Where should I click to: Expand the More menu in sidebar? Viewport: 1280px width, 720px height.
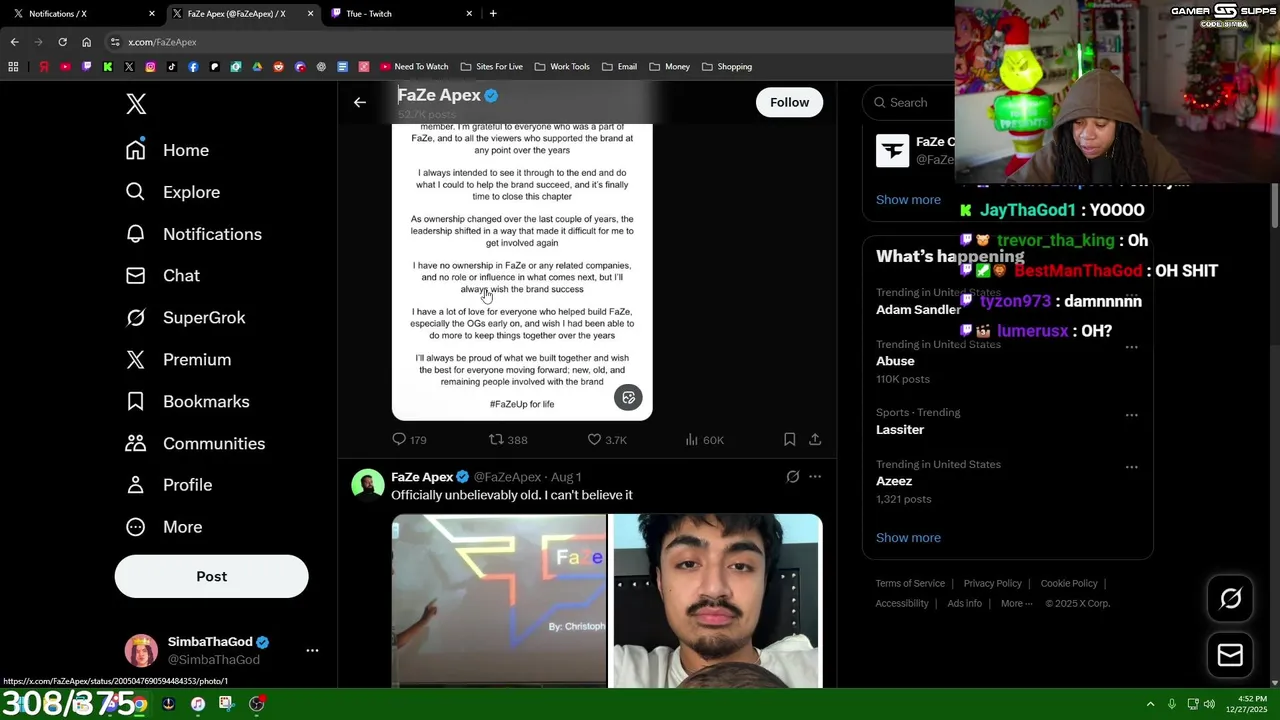point(163,527)
